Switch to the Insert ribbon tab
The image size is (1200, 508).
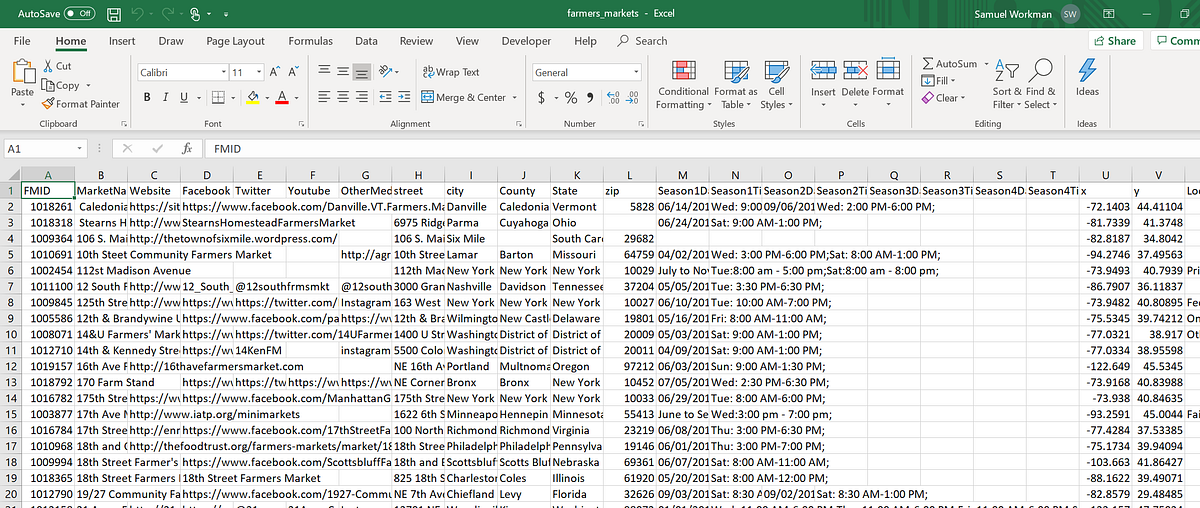click(x=122, y=41)
